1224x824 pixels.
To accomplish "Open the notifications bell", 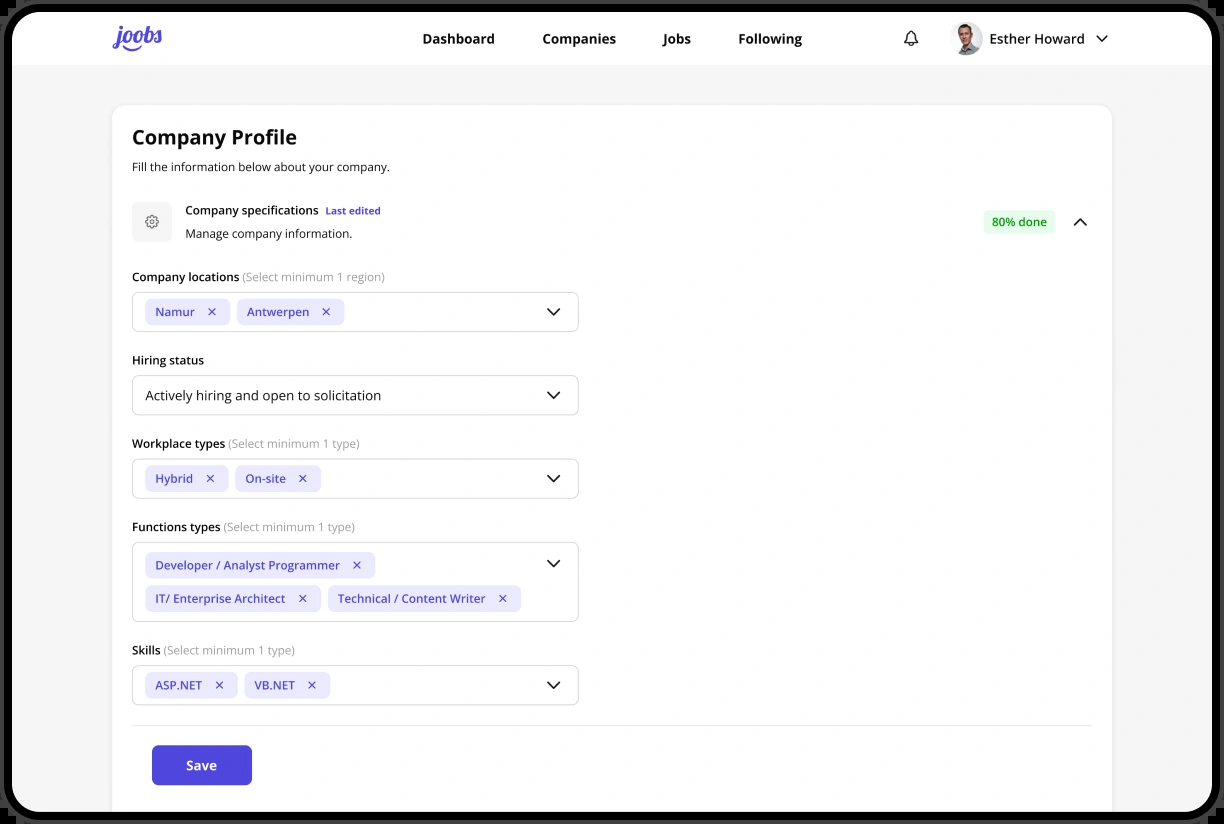I will [x=911, y=39].
